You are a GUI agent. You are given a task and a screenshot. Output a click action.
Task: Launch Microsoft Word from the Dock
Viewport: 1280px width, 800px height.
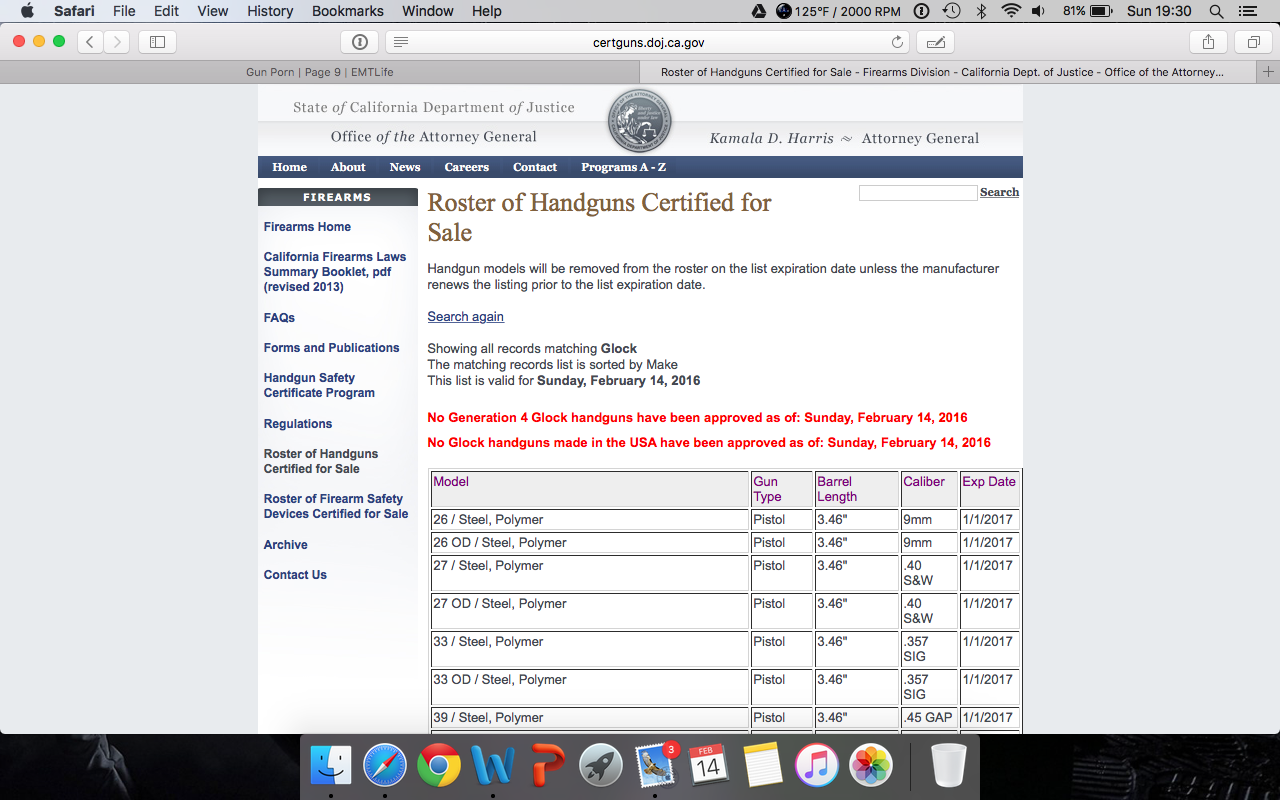pos(493,766)
